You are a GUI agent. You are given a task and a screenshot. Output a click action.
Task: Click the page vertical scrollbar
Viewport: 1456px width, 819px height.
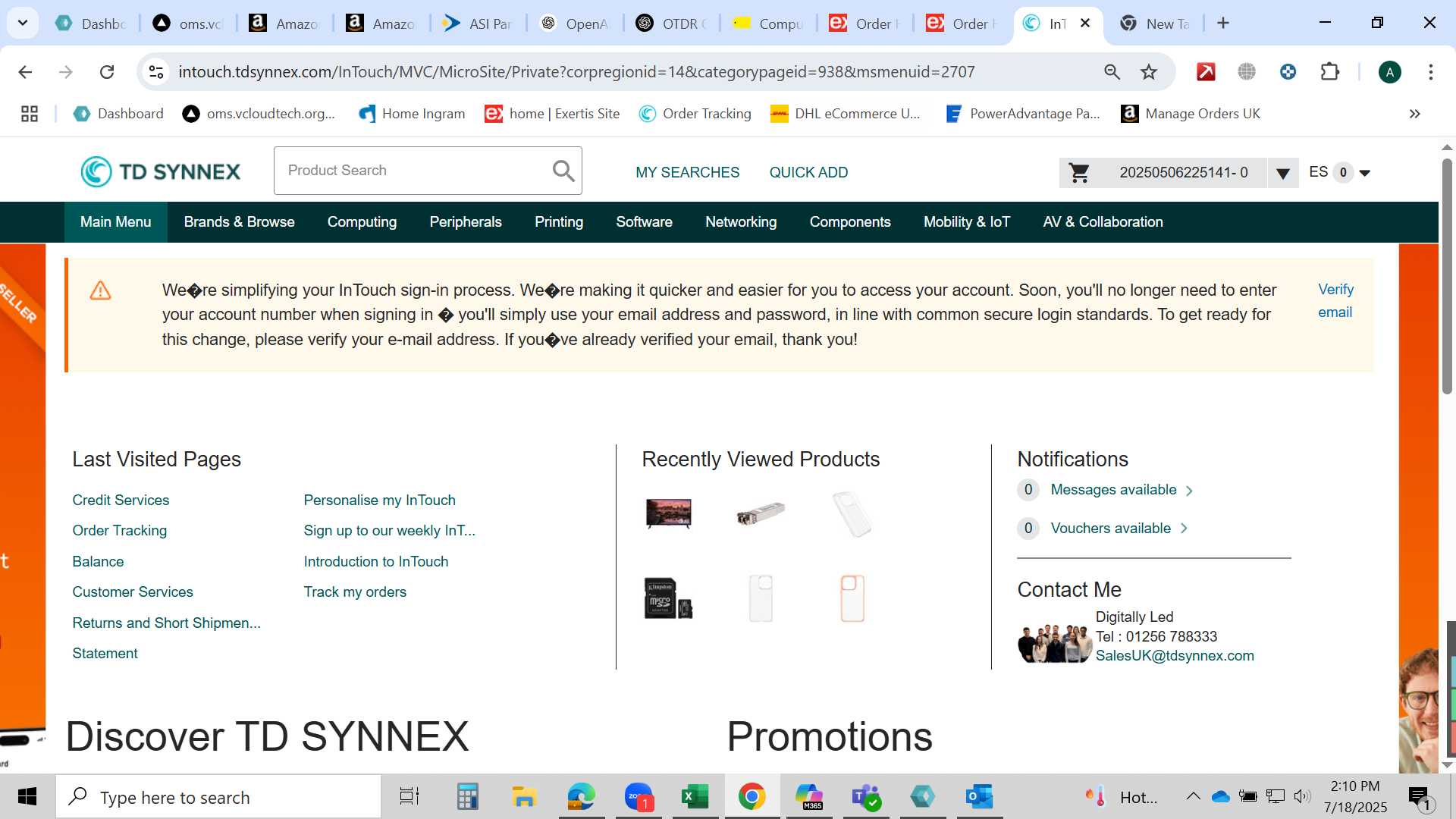pyautogui.click(x=1447, y=277)
